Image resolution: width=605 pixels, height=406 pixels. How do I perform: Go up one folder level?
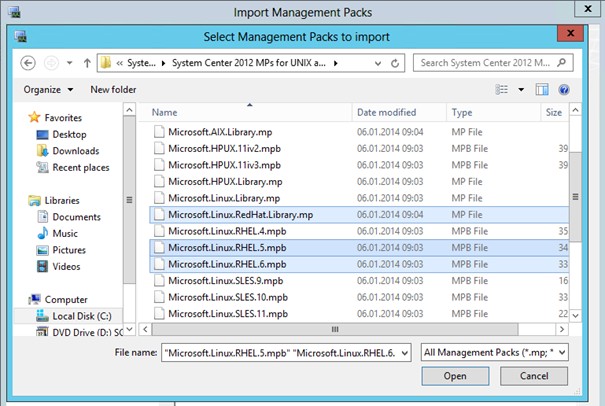[x=87, y=63]
